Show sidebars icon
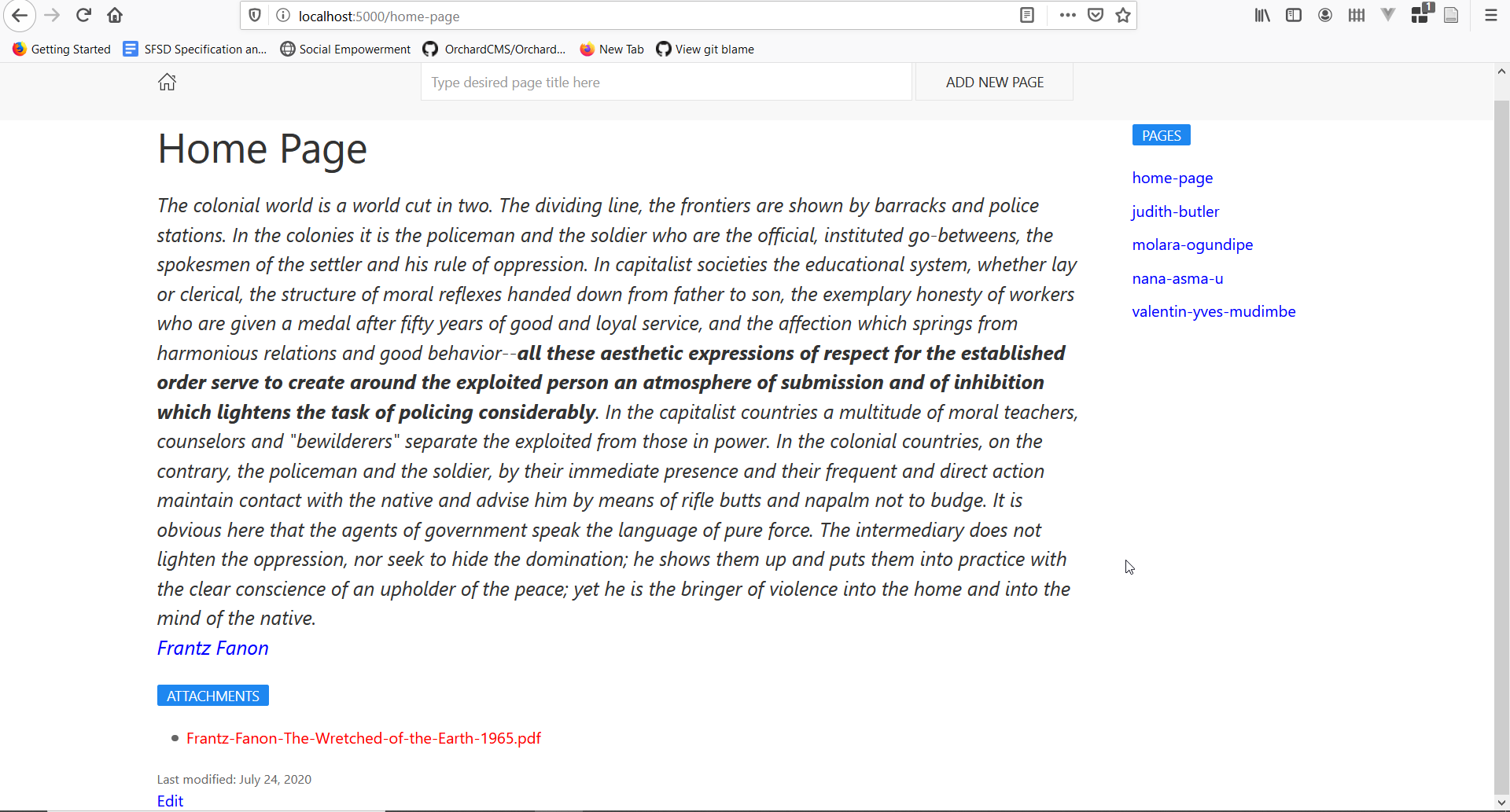Image resolution: width=1510 pixels, height=812 pixels. [1294, 15]
